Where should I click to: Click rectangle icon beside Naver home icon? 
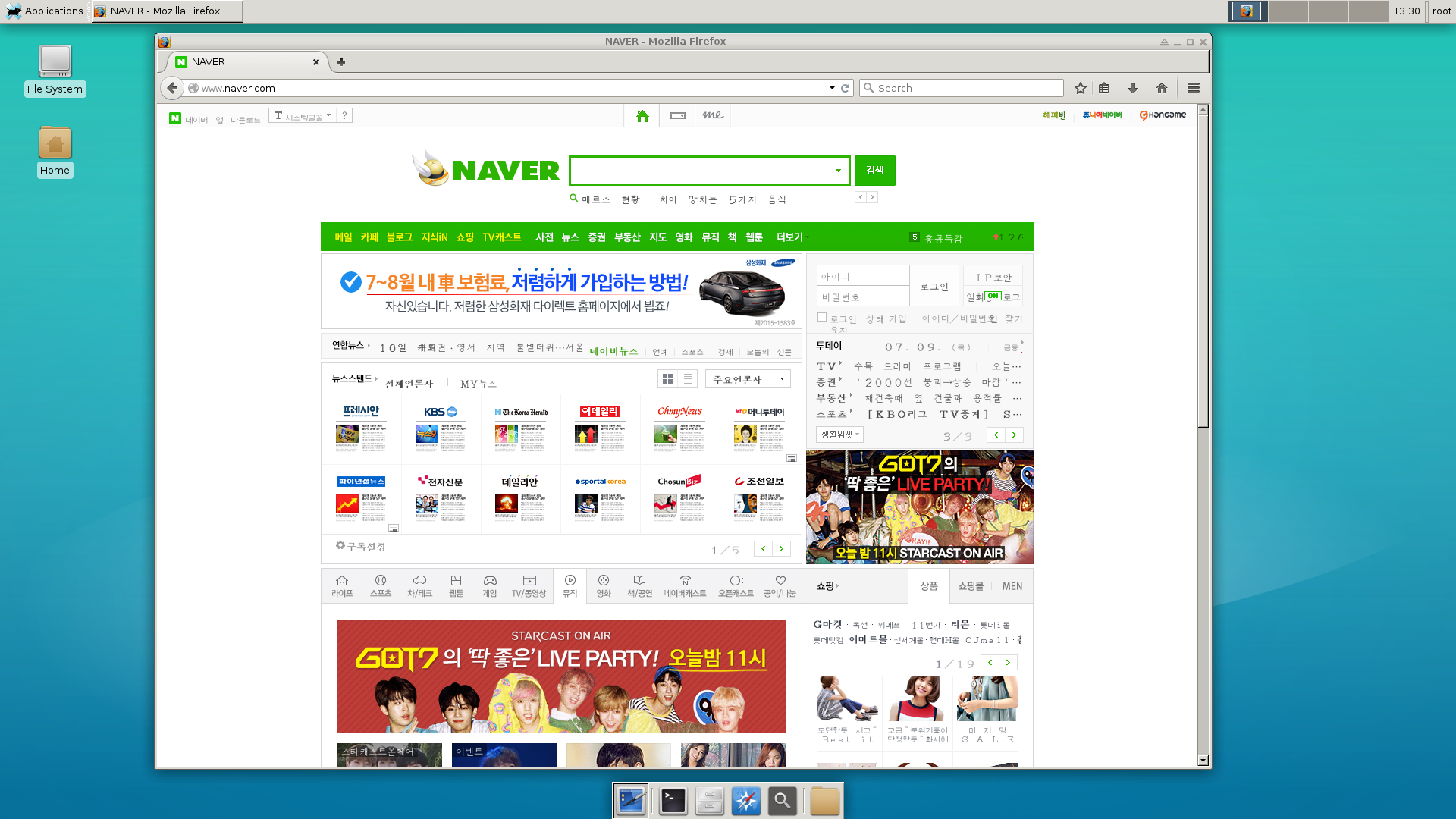click(x=678, y=116)
